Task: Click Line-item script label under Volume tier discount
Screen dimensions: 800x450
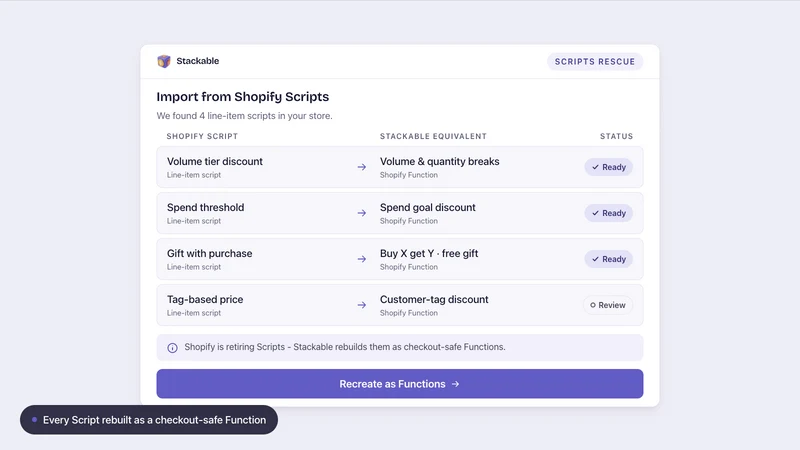Action: click(x=194, y=175)
